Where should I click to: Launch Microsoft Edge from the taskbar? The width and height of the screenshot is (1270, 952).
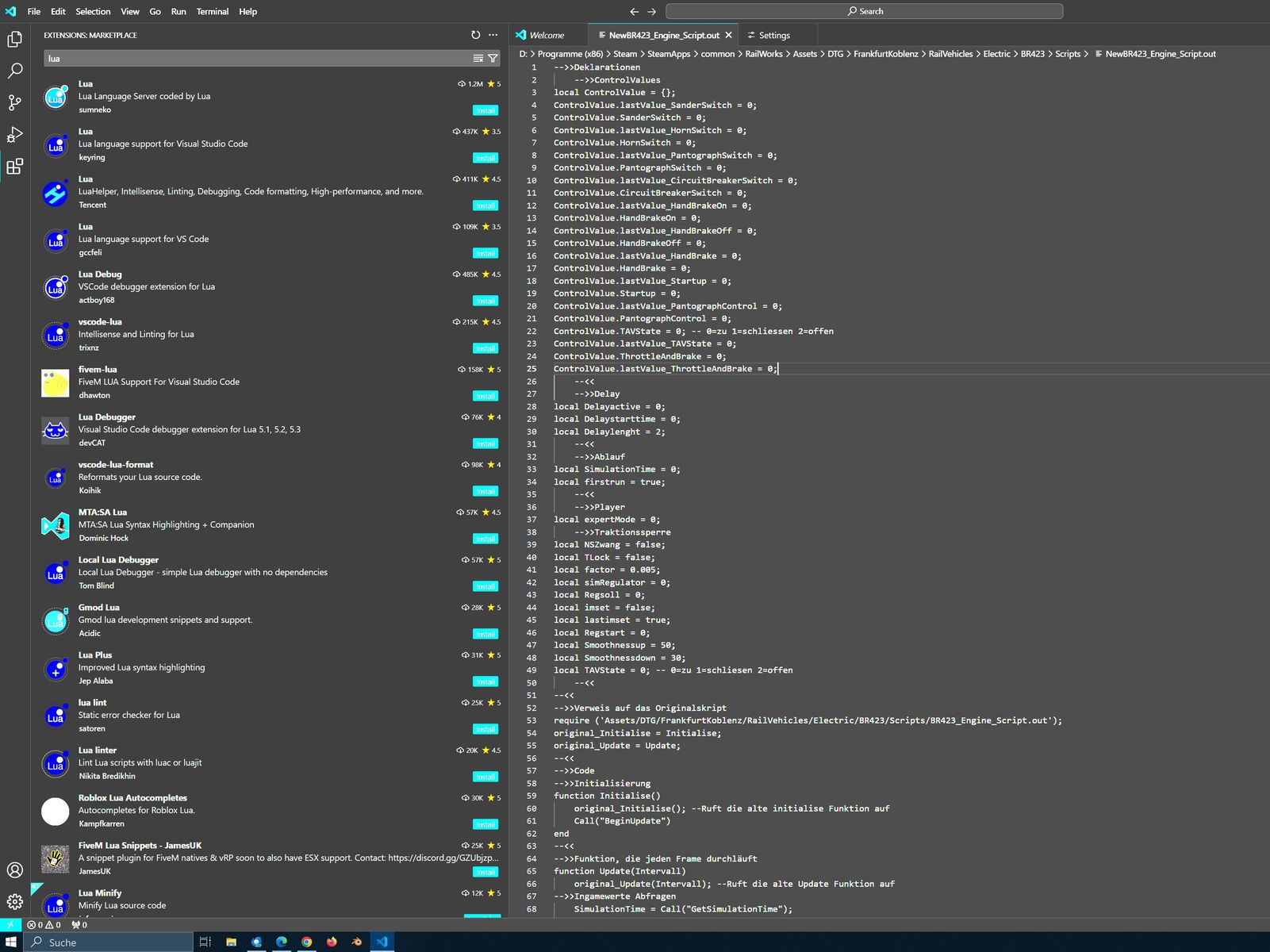click(282, 942)
